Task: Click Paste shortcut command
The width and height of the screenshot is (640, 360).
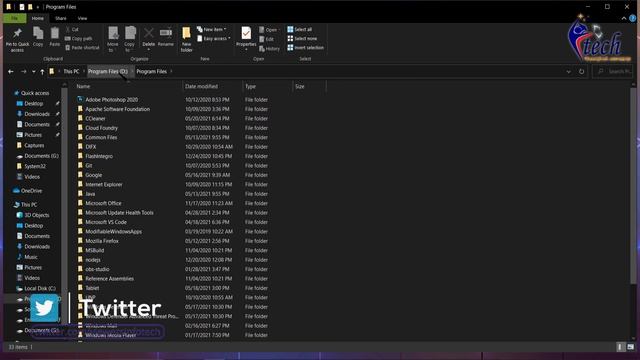Action: [x=82, y=48]
